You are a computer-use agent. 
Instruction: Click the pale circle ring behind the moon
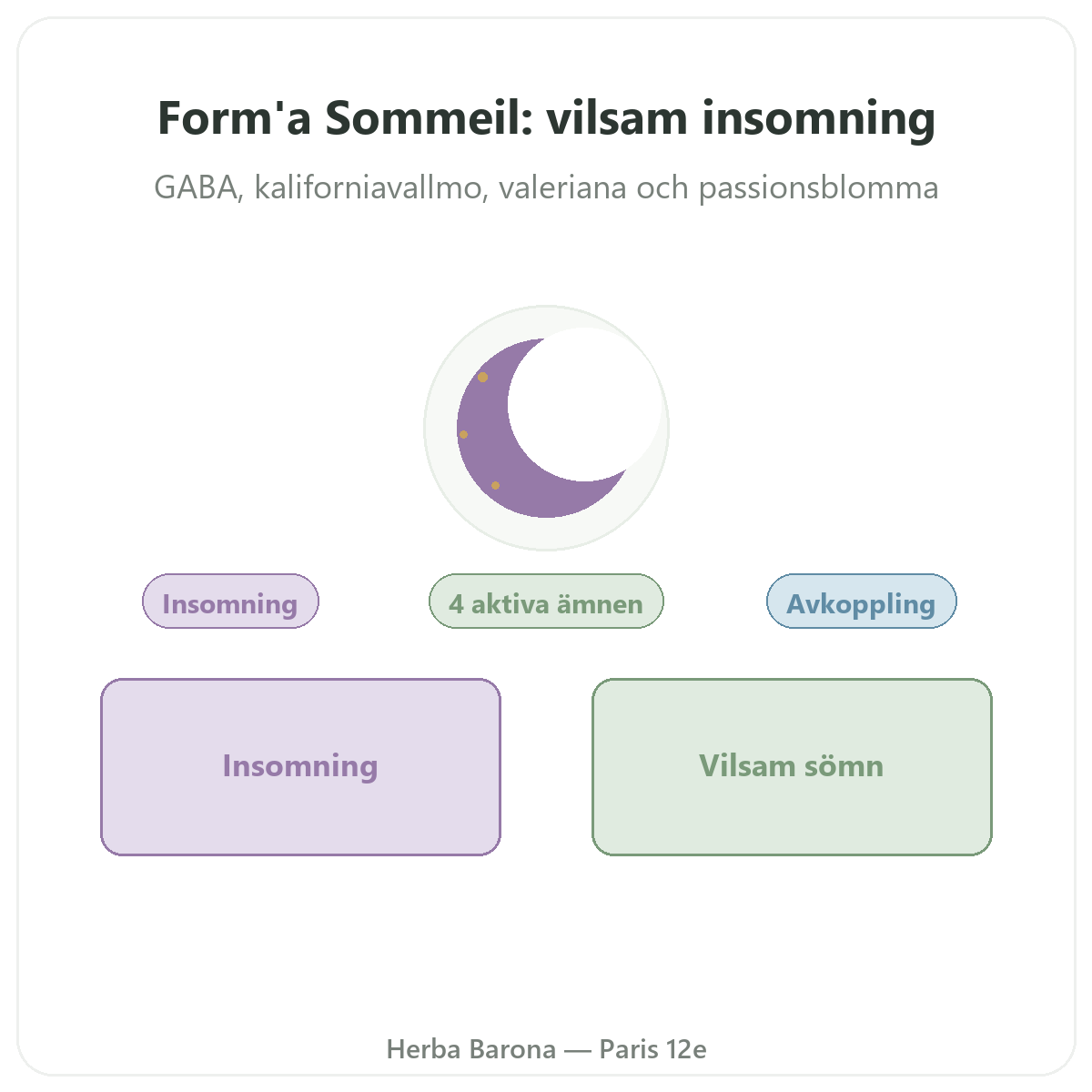click(546, 428)
